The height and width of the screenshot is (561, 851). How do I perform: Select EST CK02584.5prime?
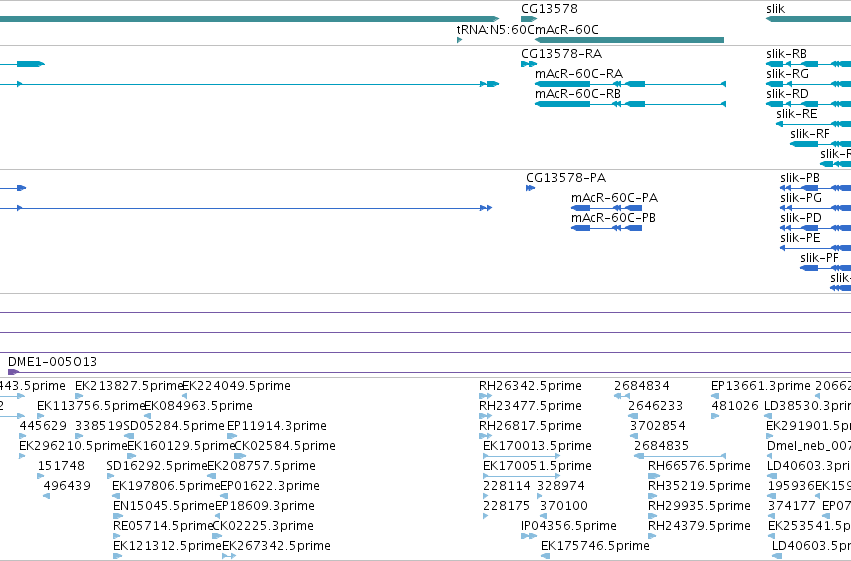[285, 446]
